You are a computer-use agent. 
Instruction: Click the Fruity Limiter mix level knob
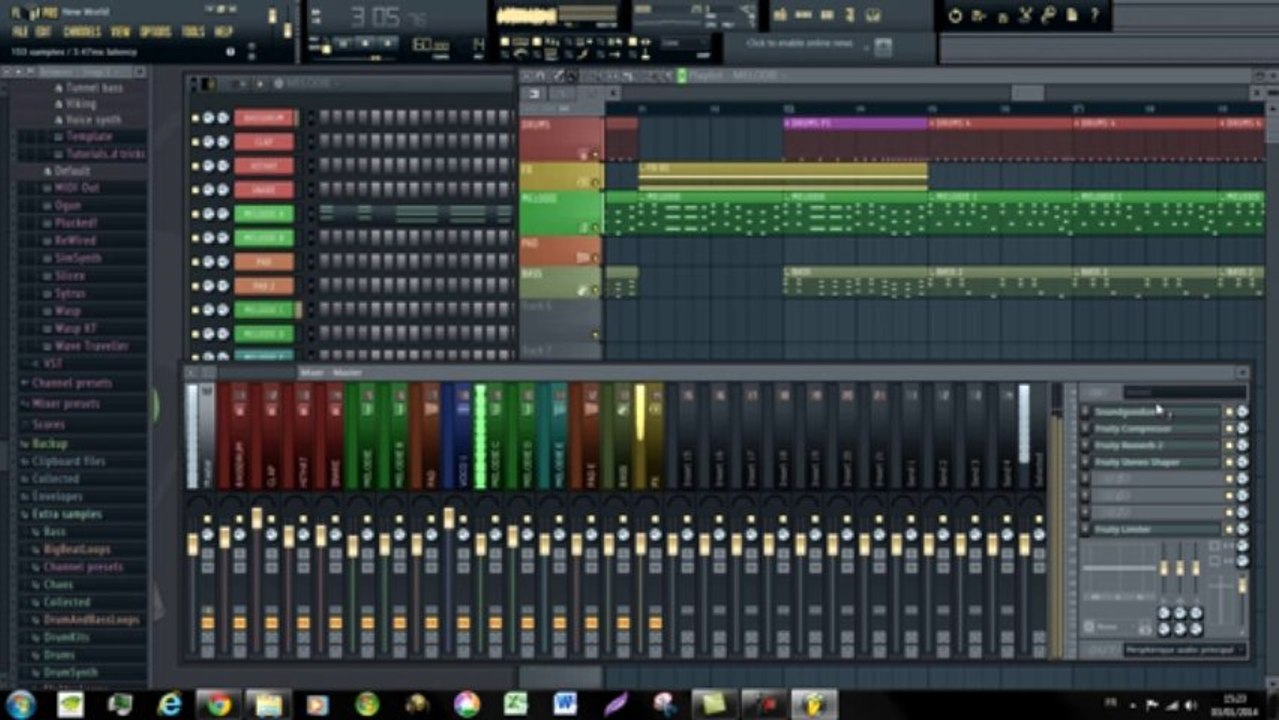pyautogui.click(x=1242, y=529)
